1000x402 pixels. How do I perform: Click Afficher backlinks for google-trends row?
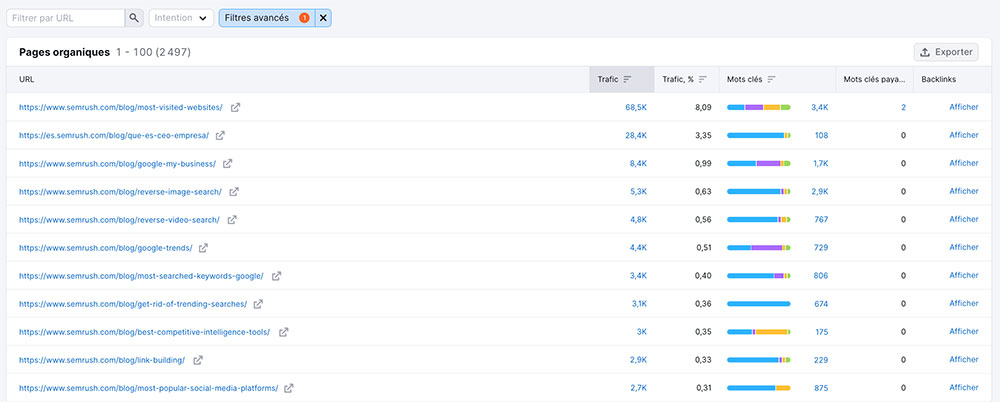point(964,248)
